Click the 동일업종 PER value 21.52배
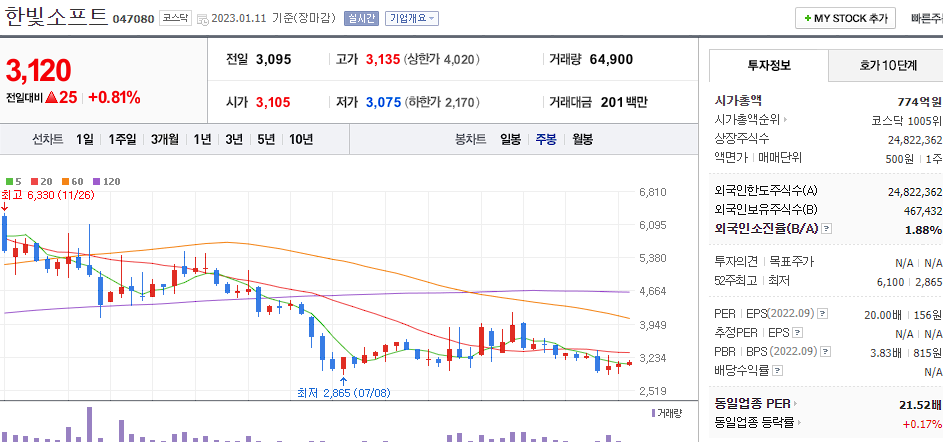Screen dimensions: 943x442 921,404
